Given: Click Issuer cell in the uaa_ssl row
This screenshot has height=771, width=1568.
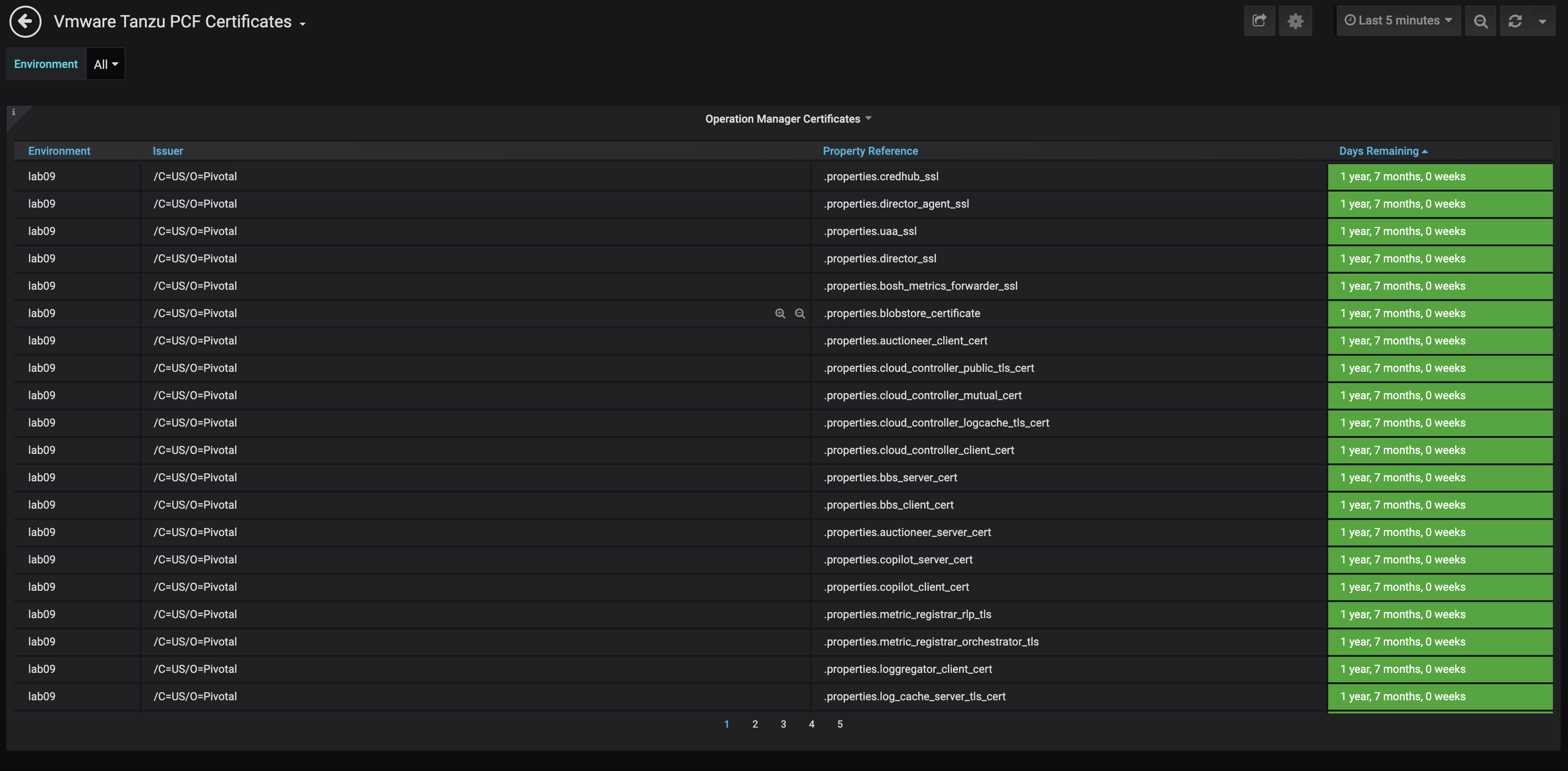Looking at the screenshot, I should 475,231.
